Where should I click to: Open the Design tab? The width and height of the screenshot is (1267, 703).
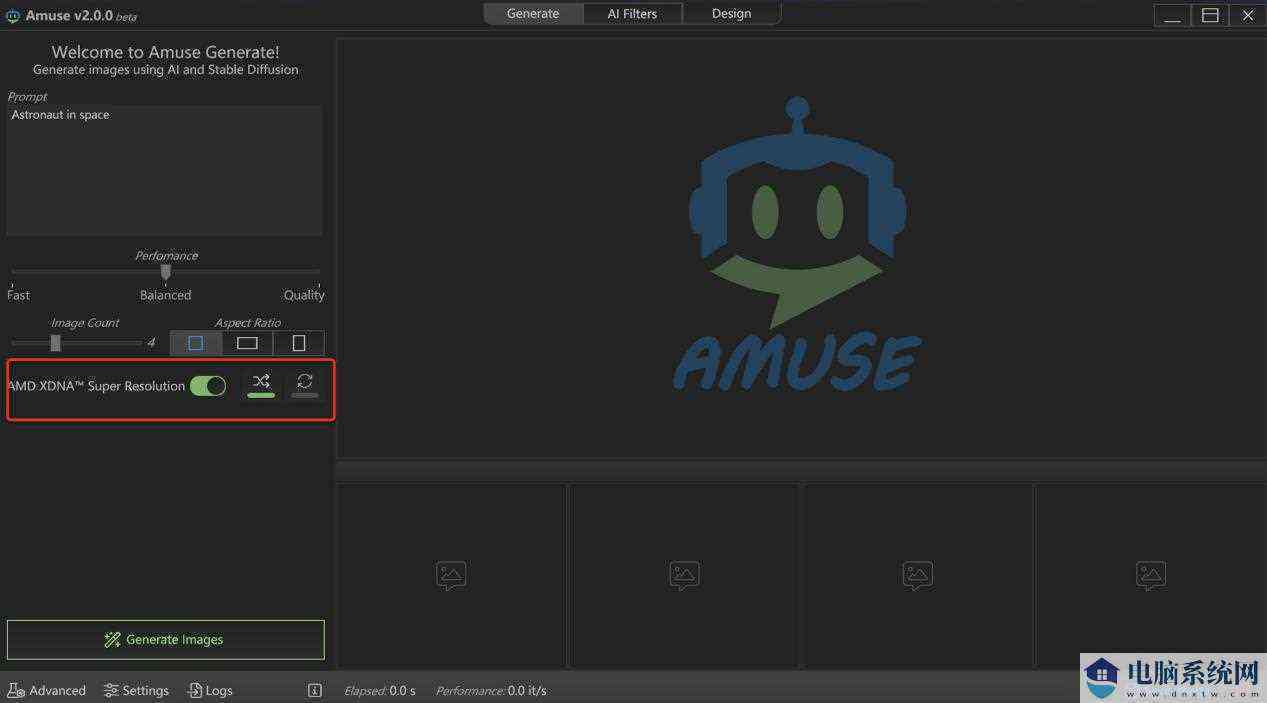(731, 14)
